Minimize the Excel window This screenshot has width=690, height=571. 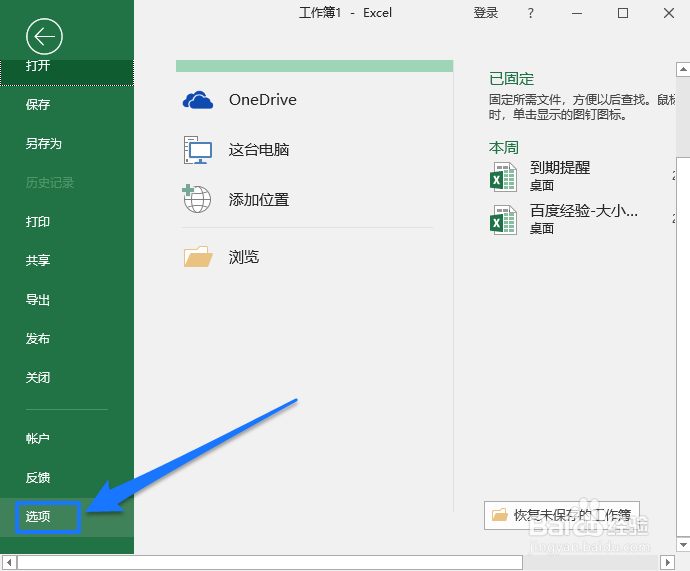pyautogui.click(x=577, y=13)
